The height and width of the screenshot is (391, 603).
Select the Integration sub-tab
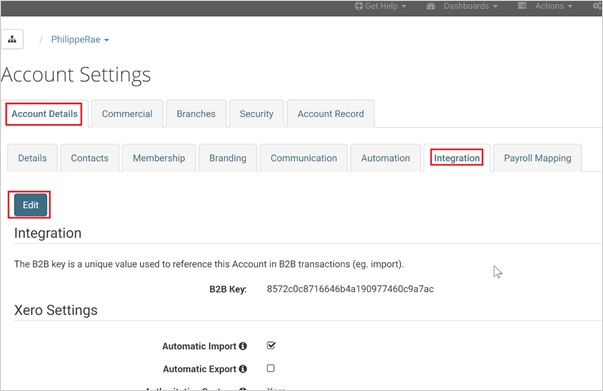[457, 158]
